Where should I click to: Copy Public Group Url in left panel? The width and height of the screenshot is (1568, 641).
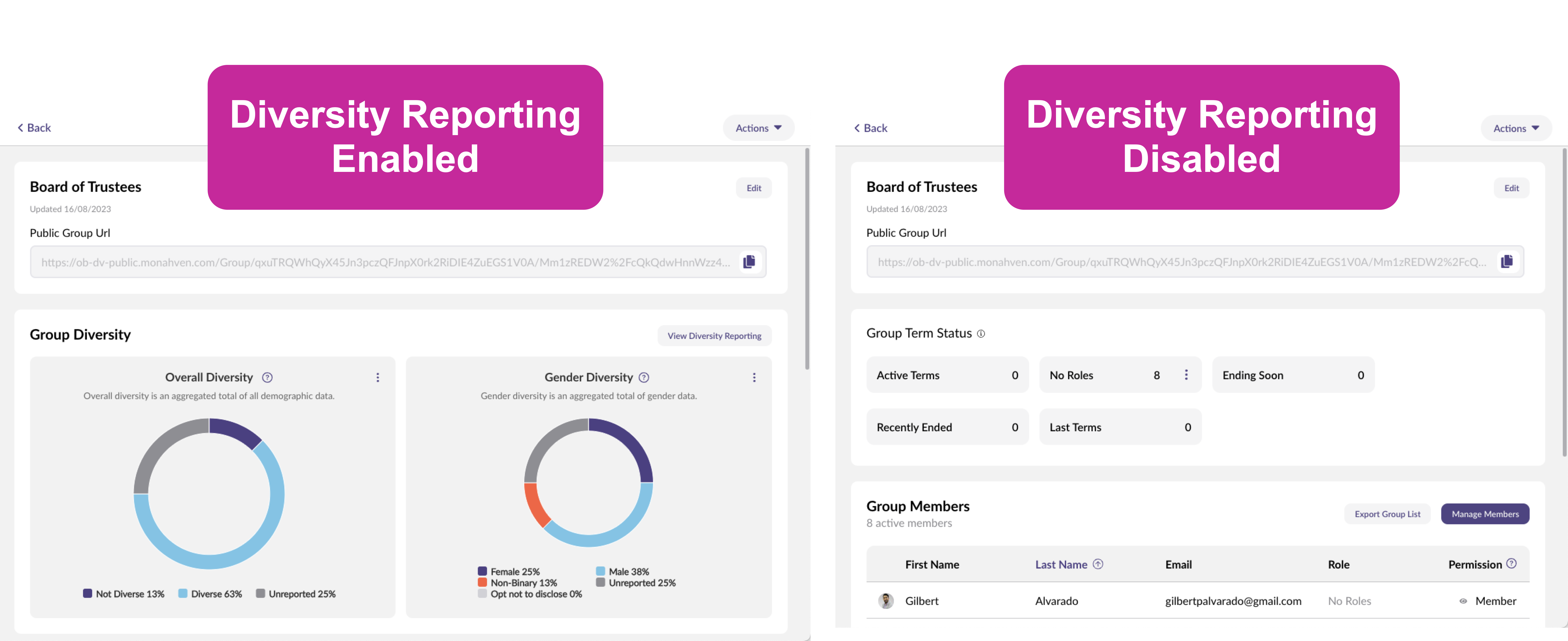pos(749,262)
